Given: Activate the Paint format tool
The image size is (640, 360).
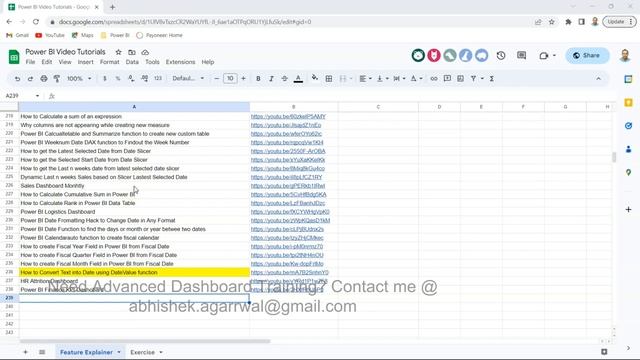Looking at the screenshot, I should click(x=57, y=78).
